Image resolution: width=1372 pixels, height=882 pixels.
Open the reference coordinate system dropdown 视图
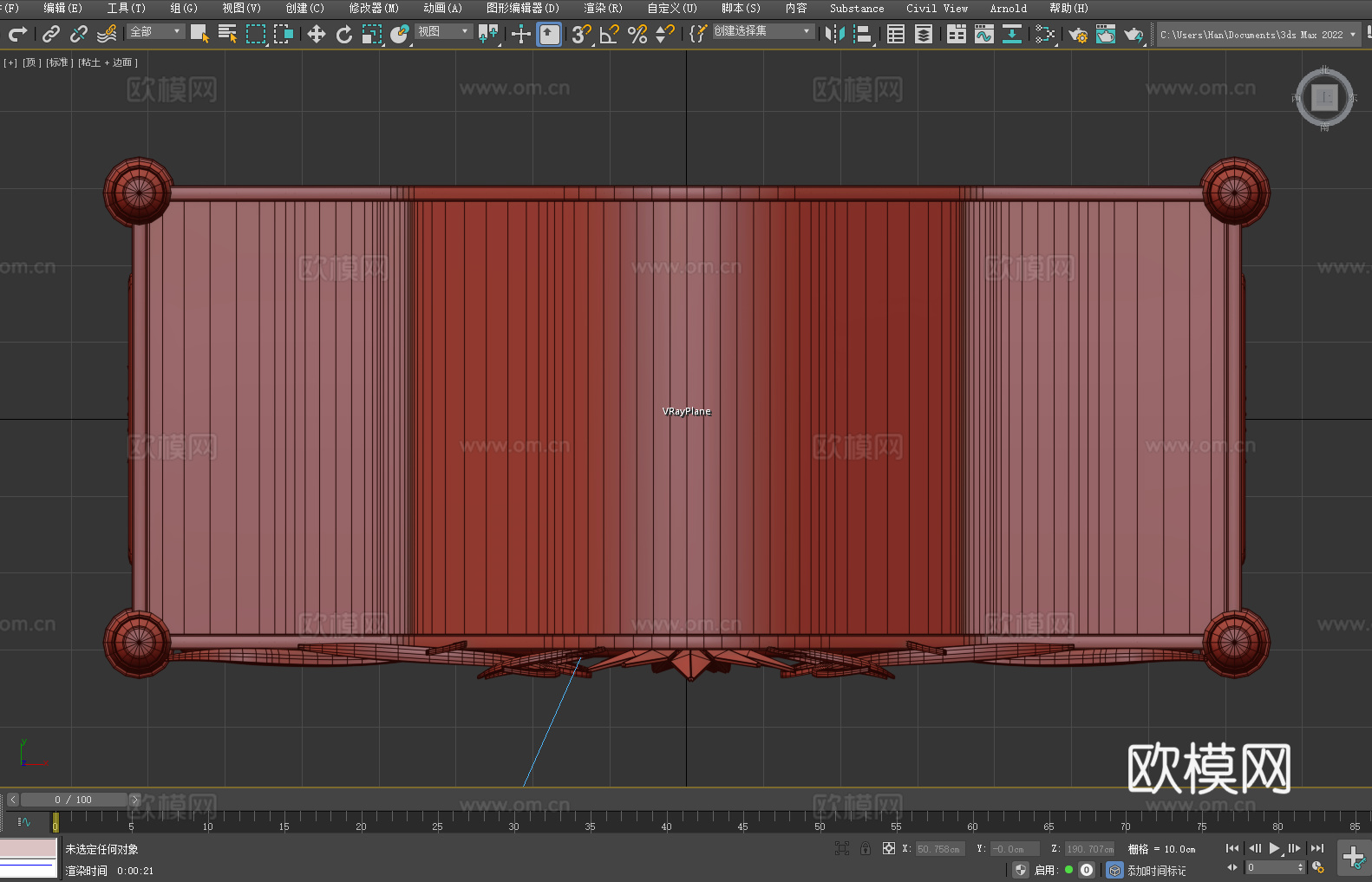coord(443,31)
